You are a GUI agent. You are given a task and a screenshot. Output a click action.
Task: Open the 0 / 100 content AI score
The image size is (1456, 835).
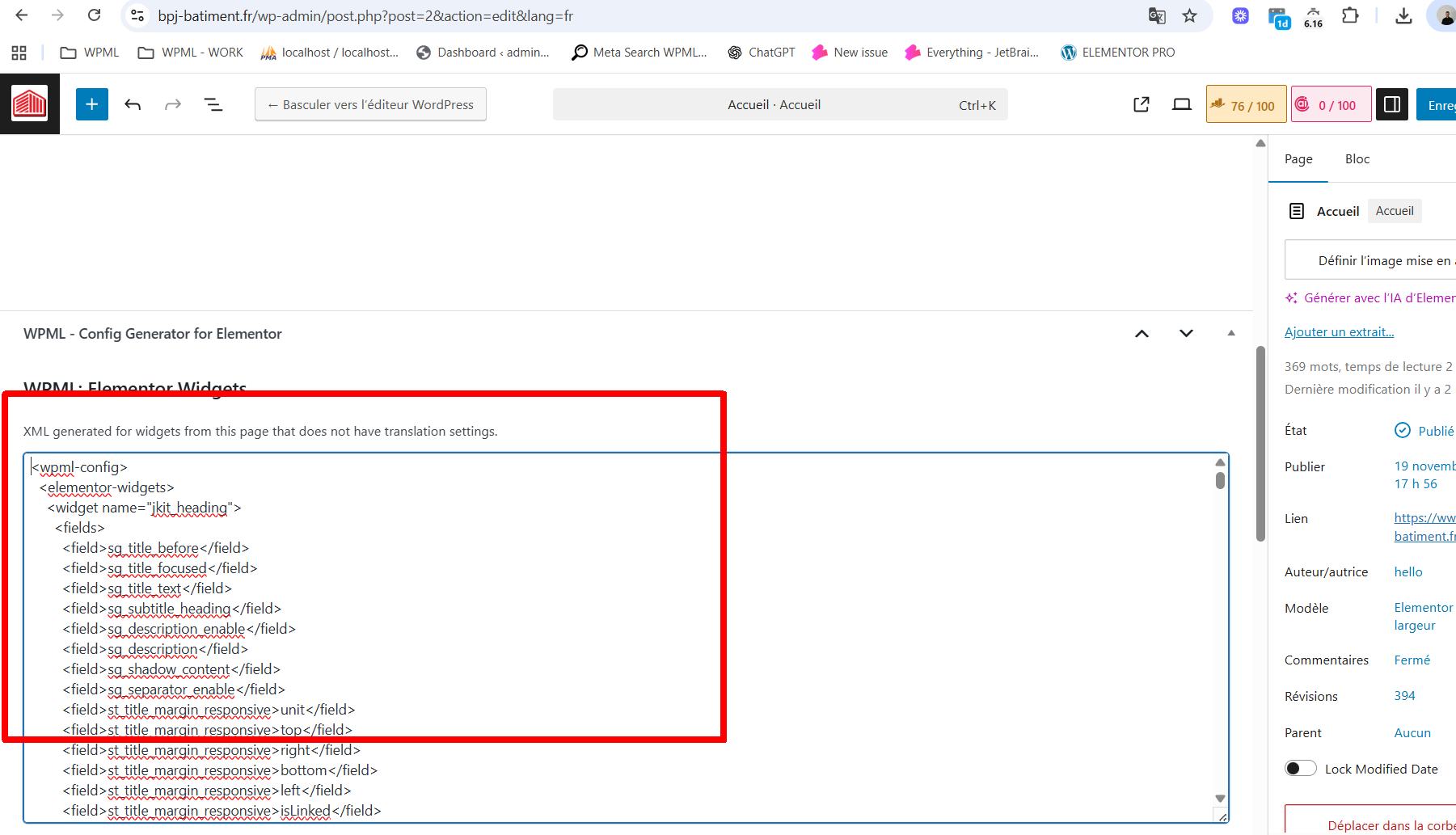coord(1331,104)
